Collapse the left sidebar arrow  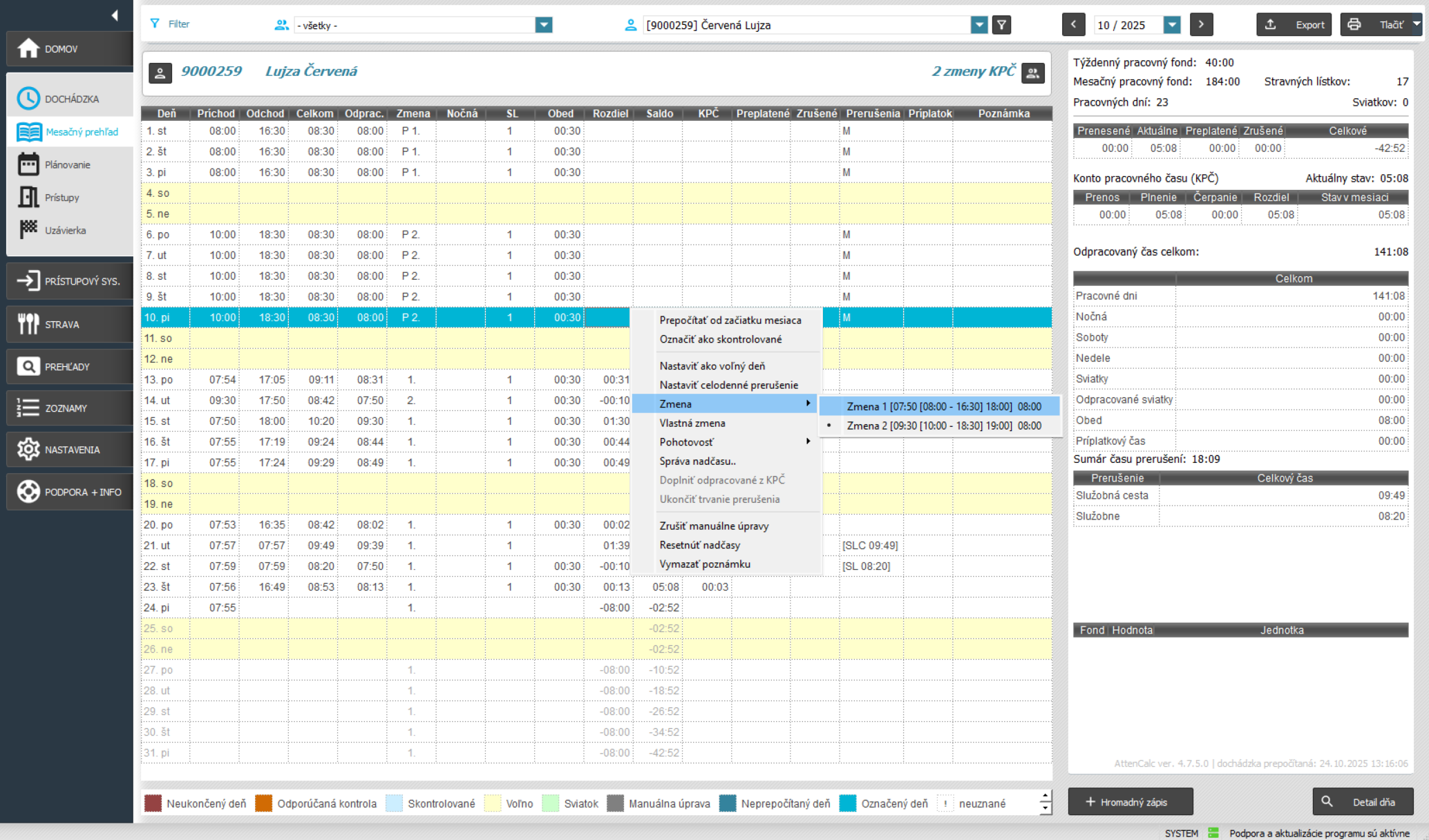coord(115,15)
